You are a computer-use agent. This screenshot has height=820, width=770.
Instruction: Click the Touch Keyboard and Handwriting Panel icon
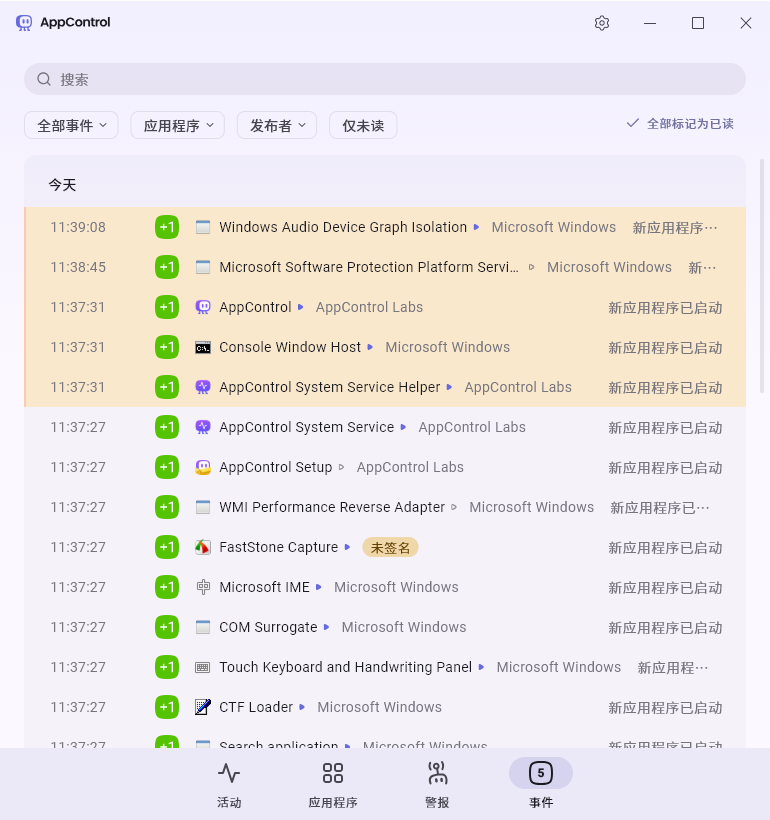(x=203, y=667)
